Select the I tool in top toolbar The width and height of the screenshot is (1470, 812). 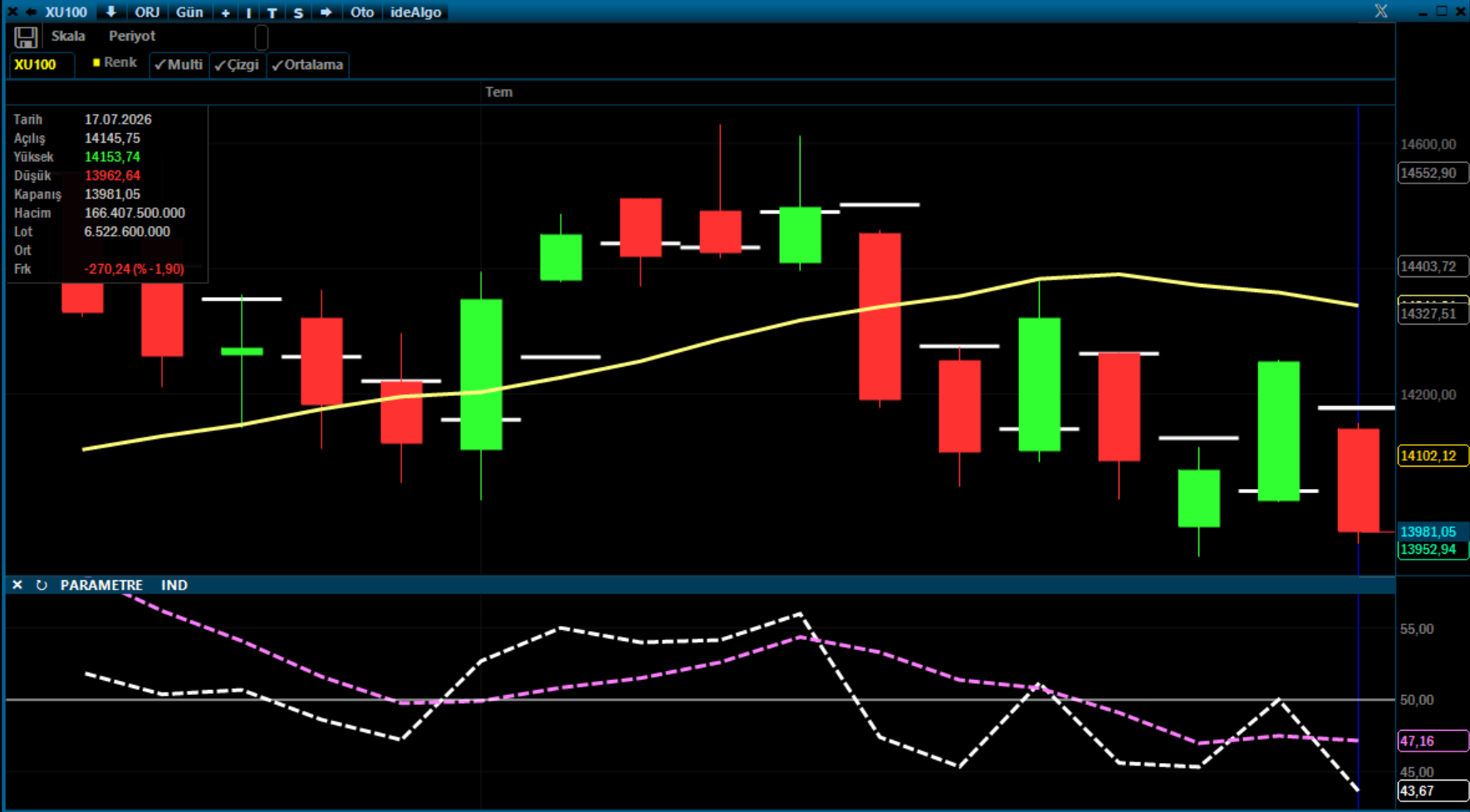click(x=248, y=12)
